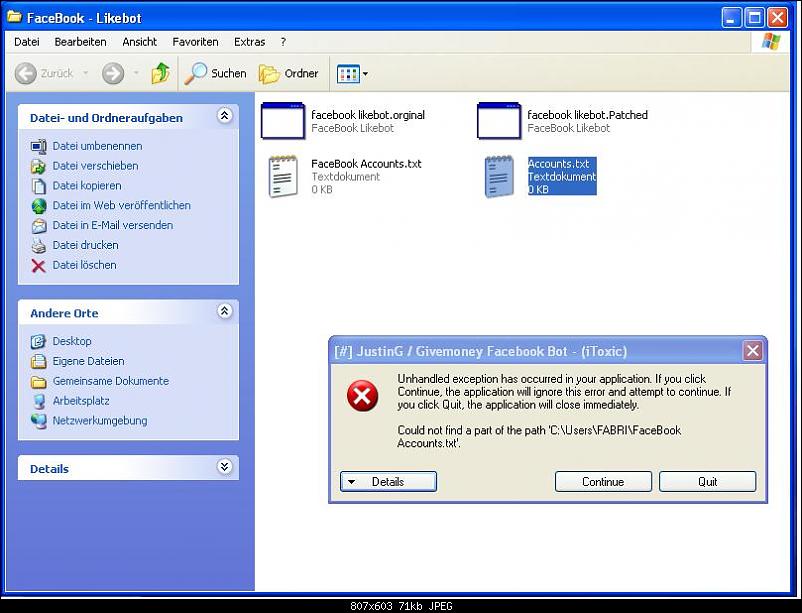This screenshot has width=802, height=613.
Task: Maximize the FaceBook - Likebot window
Action: [754, 18]
